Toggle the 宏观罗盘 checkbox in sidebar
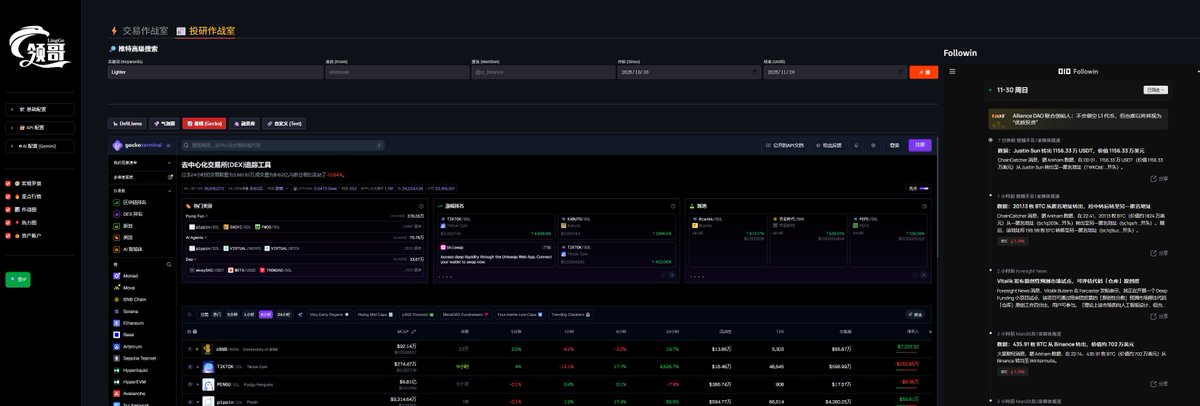Screen dimensions: 1200x406 [x=9, y=183]
